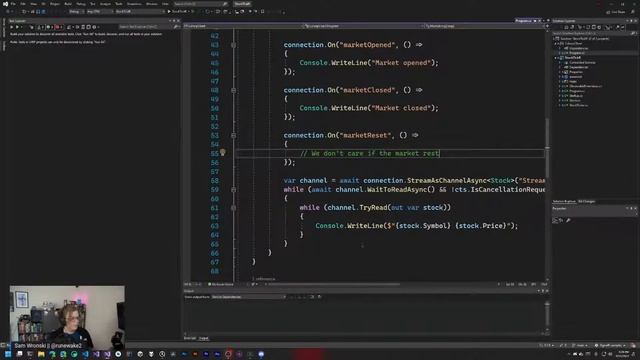Open the Debug configuration dropdown

point(76,11)
